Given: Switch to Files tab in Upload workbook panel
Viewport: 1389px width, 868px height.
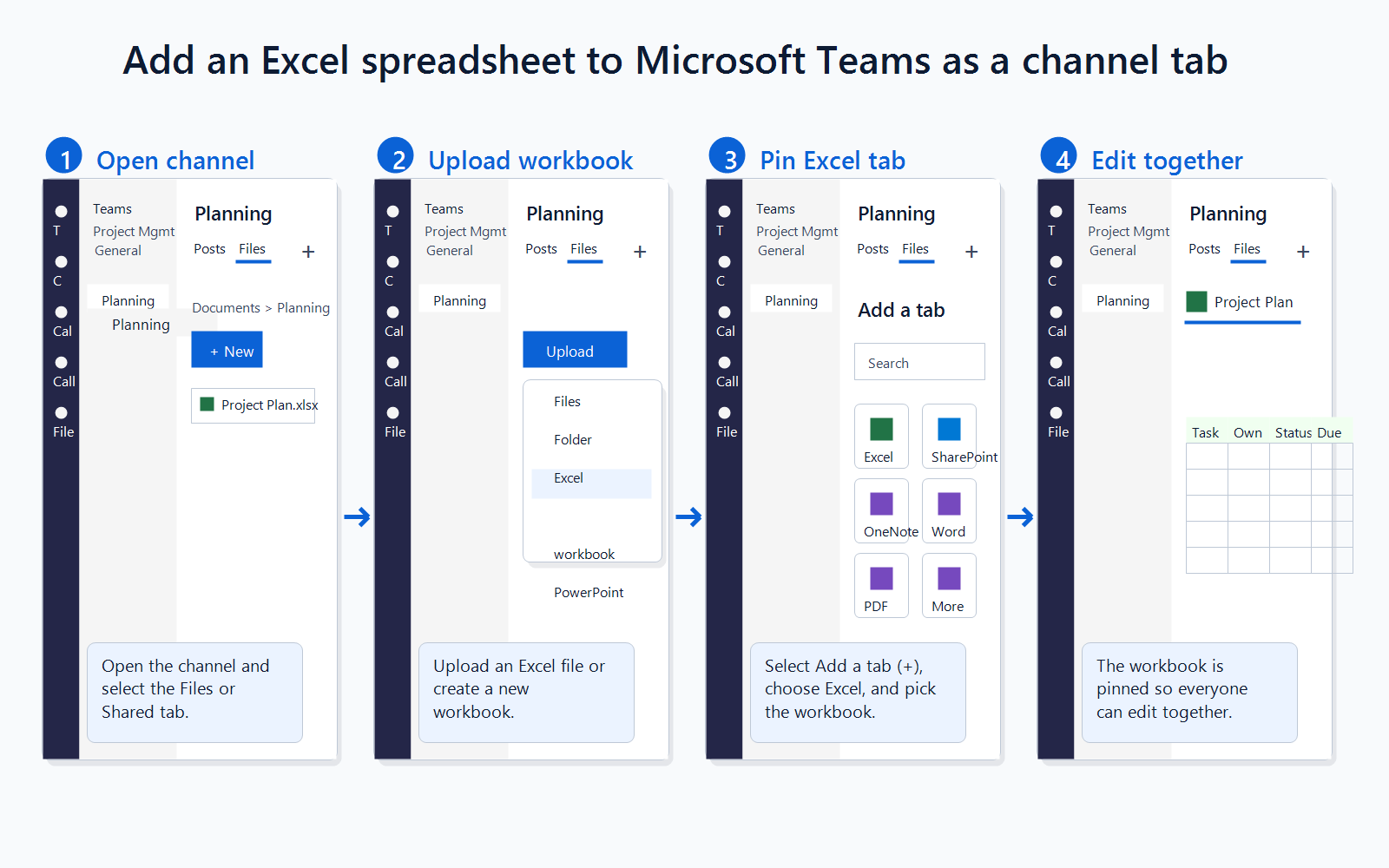Looking at the screenshot, I should (x=584, y=249).
